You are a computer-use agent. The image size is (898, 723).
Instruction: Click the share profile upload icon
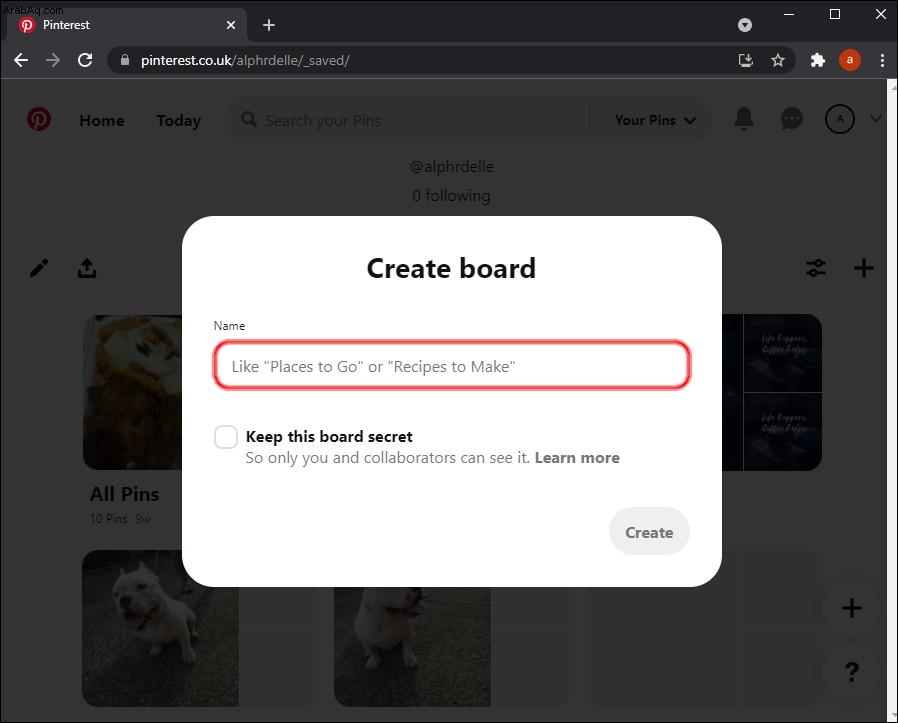(87, 268)
